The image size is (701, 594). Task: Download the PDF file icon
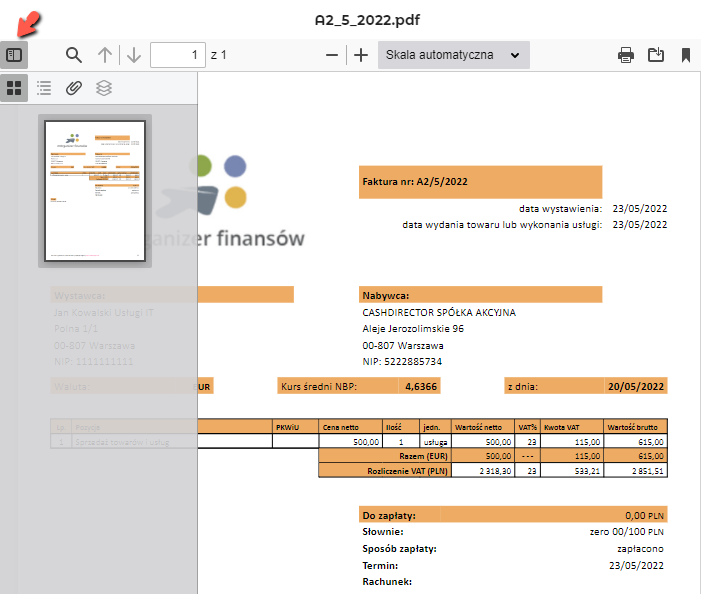tap(656, 55)
